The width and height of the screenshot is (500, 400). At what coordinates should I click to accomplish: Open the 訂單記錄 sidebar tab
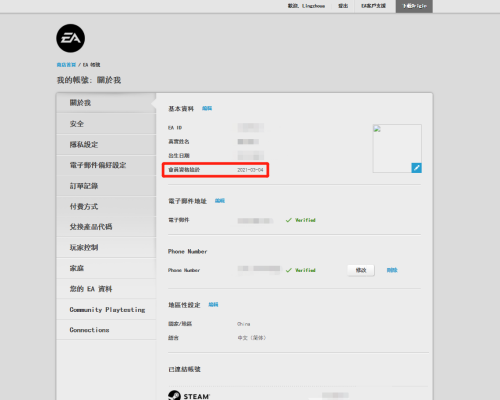(106, 186)
